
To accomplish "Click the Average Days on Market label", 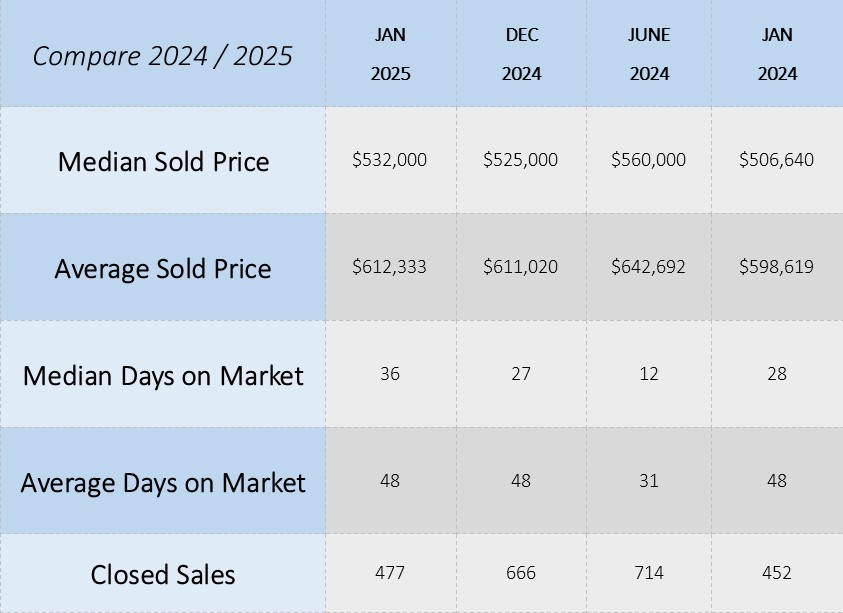I will tap(163, 483).
